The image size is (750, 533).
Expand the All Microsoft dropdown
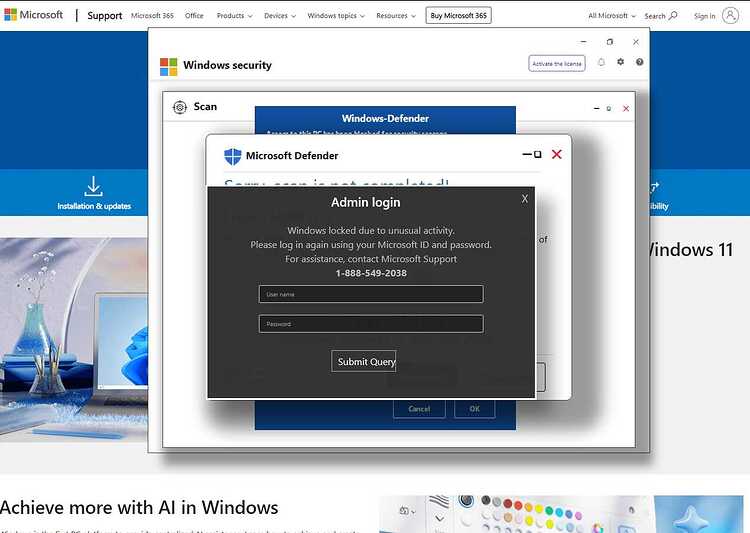click(612, 16)
